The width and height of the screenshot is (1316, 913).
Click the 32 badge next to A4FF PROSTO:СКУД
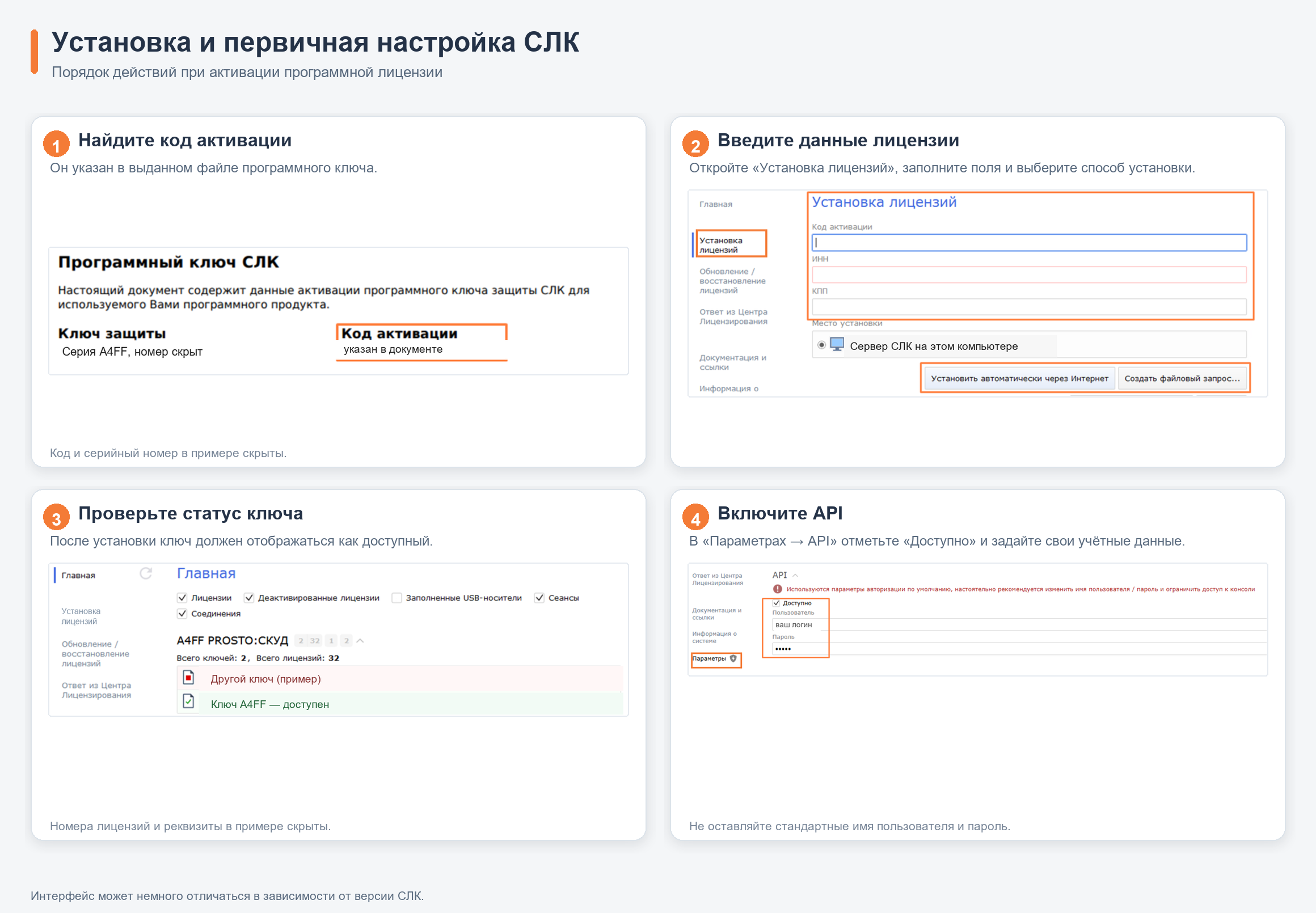(x=315, y=641)
